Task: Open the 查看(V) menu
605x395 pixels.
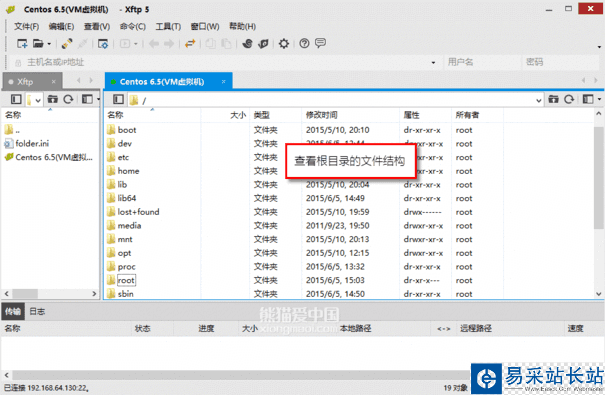Action: 97,26
